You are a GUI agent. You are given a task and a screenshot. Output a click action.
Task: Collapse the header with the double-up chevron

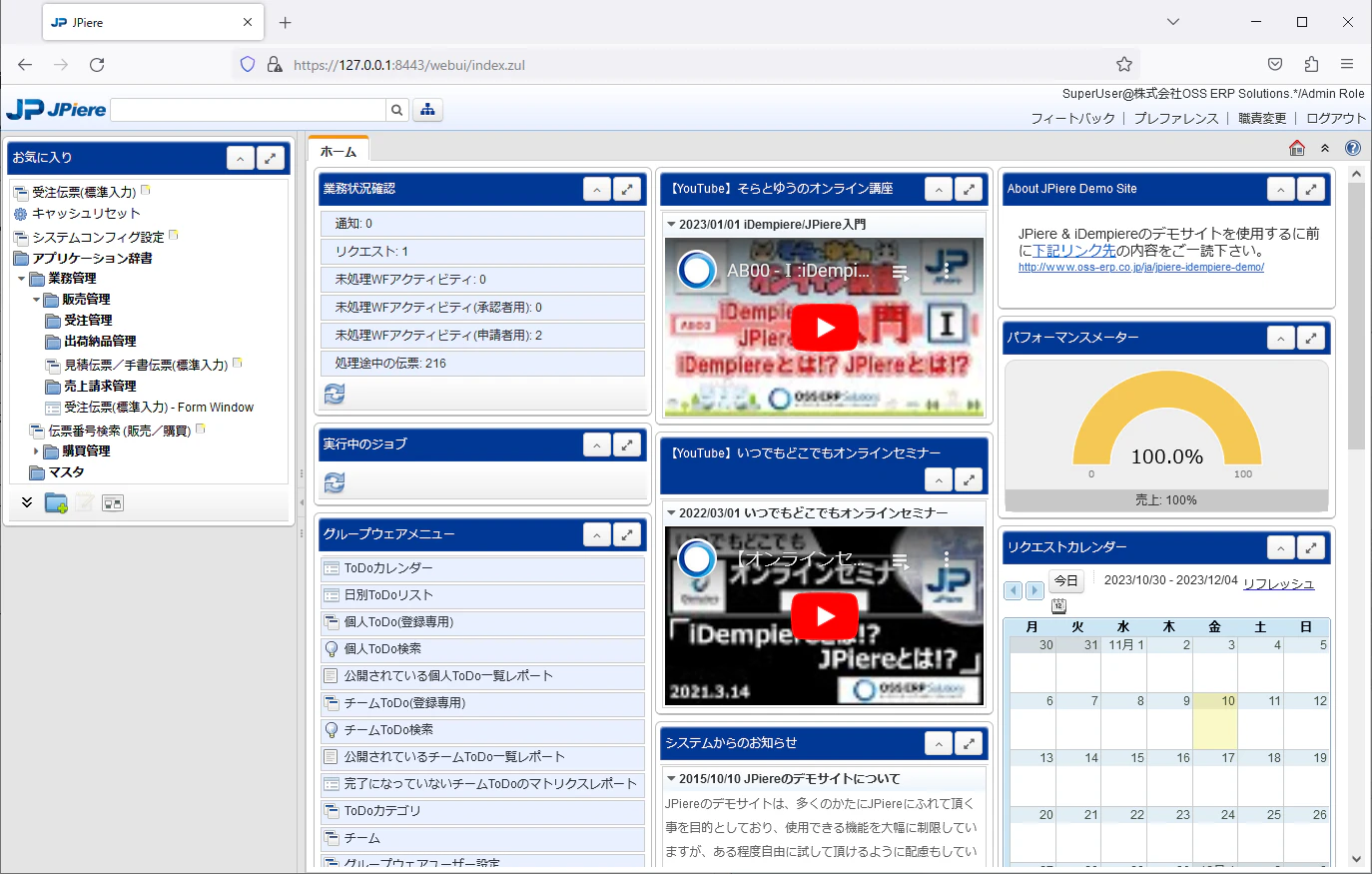pos(1325,148)
